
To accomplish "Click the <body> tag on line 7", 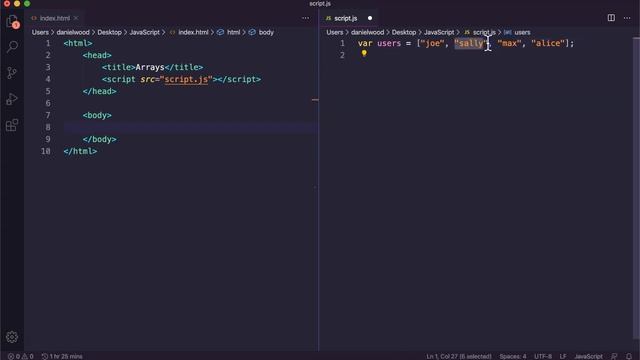I will pyautogui.click(x=97, y=115).
